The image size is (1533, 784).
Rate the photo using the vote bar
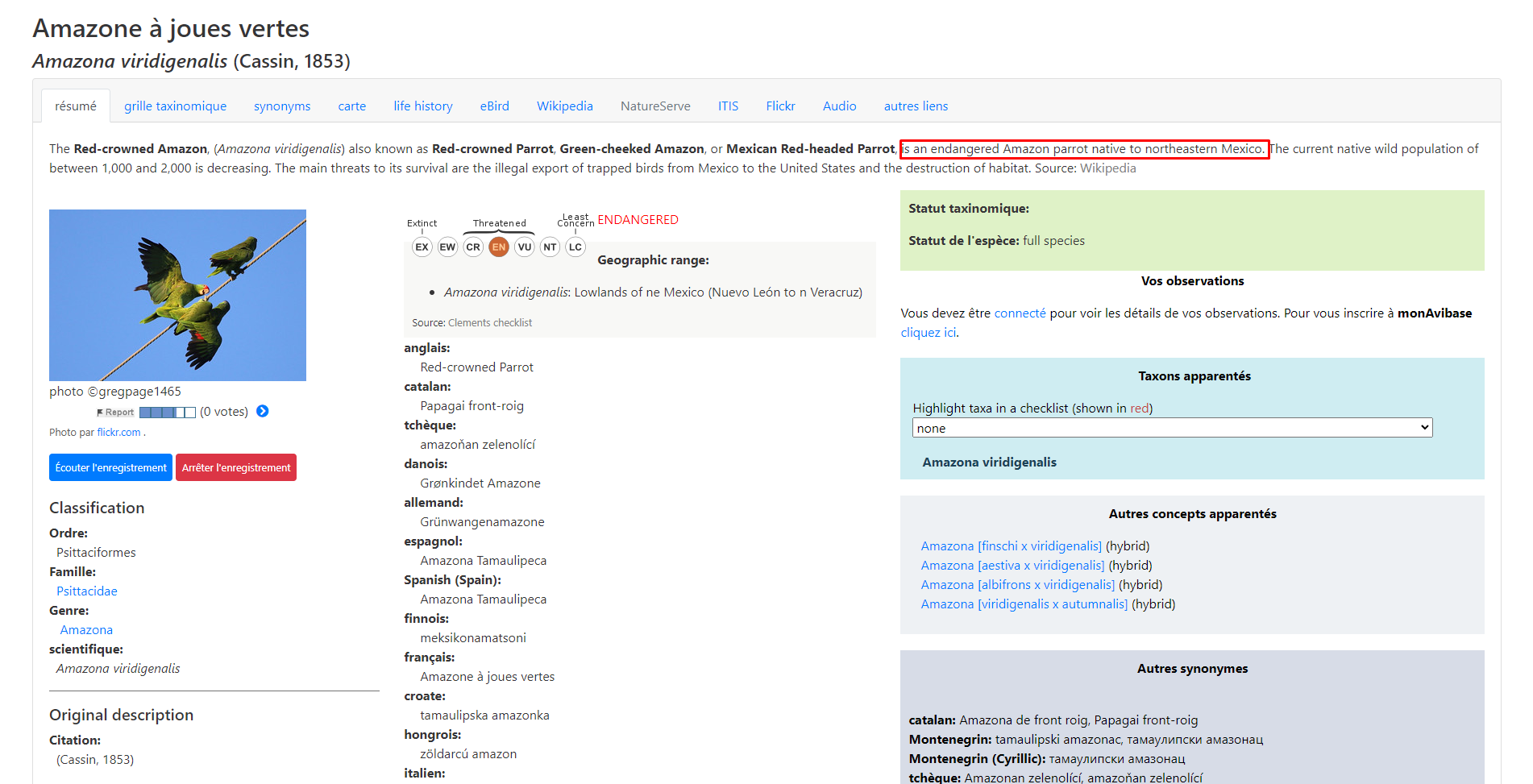tap(167, 413)
